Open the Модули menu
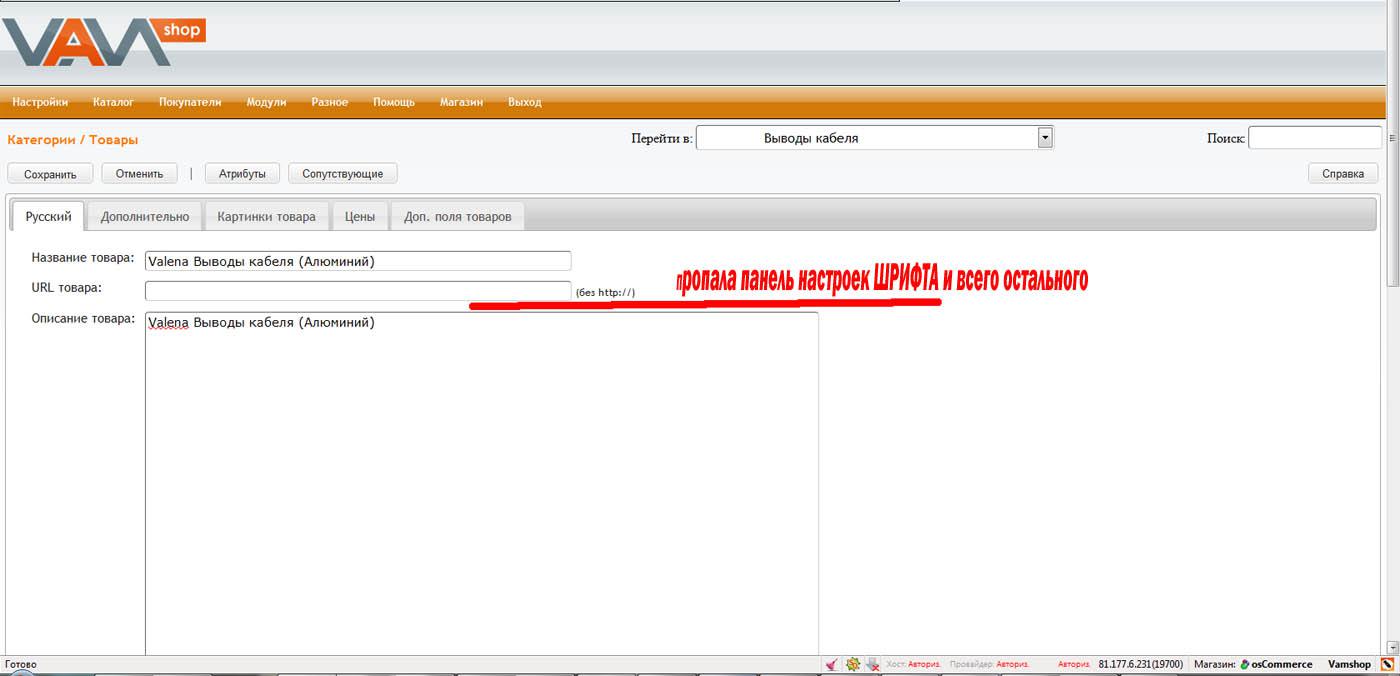This screenshot has width=1400, height=676. click(x=266, y=102)
